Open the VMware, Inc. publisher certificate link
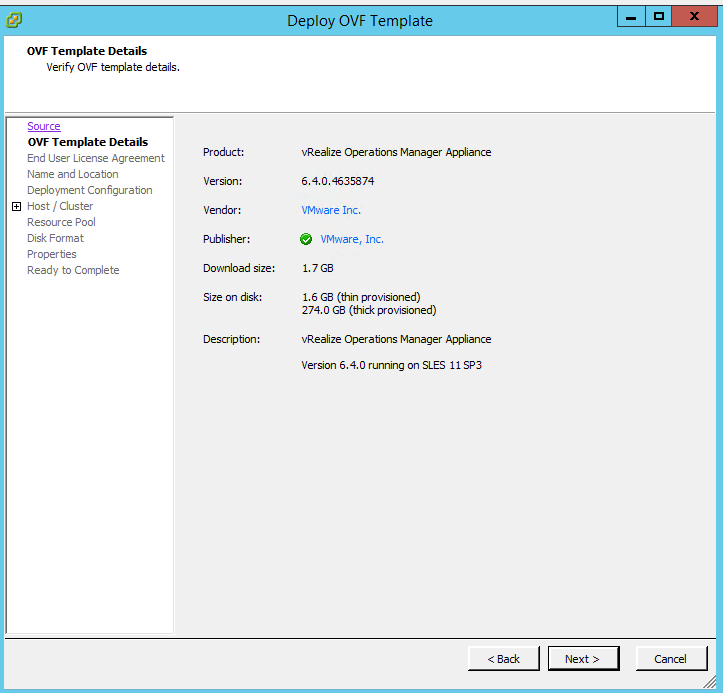 pos(352,239)
